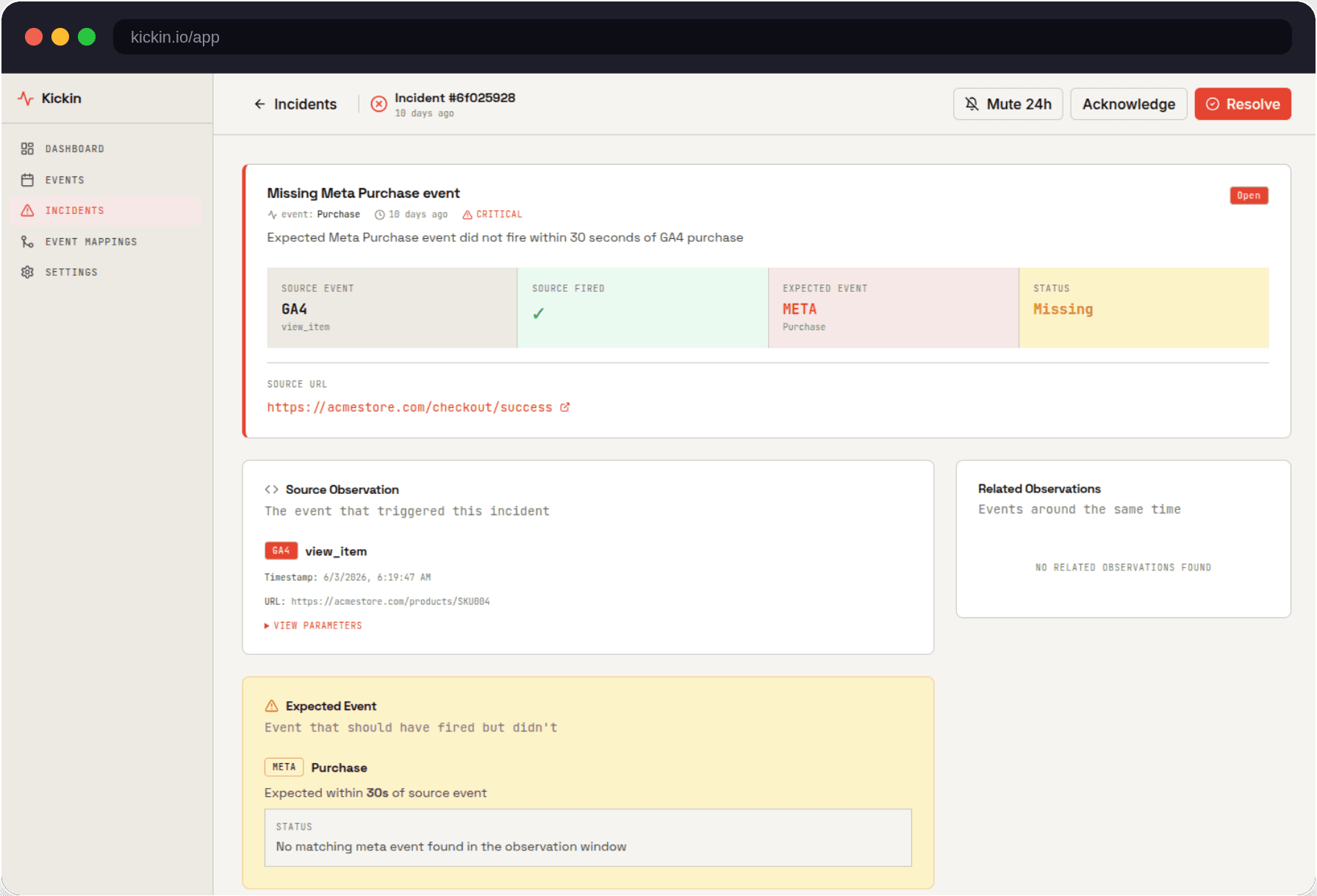Screen dimensions: 1317x896
Task: Click the Event Mappings branch icon
Action: pos(27,241)
